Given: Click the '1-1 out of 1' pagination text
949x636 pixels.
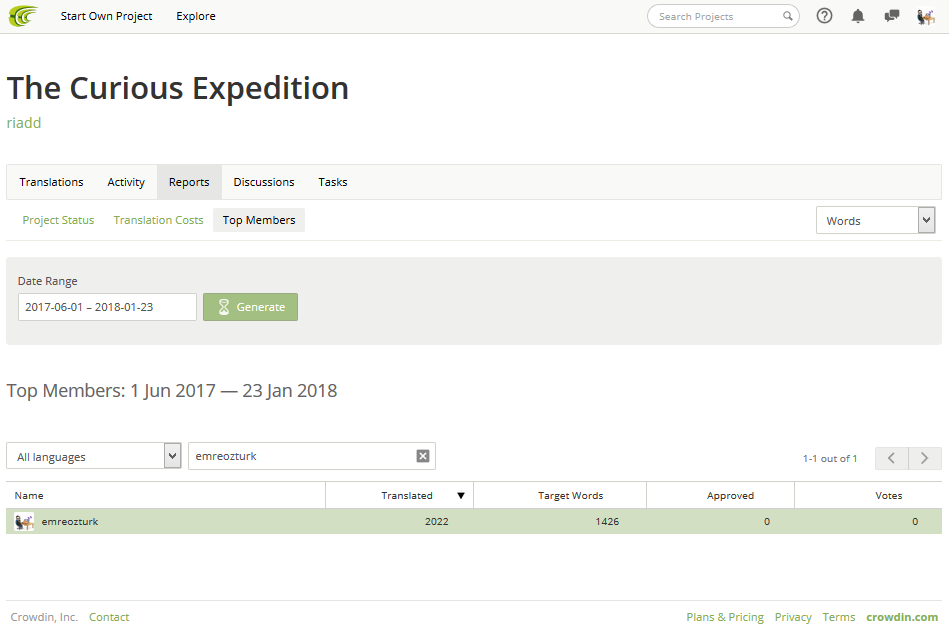Looking at the screenshot, I should pos(830,459).
